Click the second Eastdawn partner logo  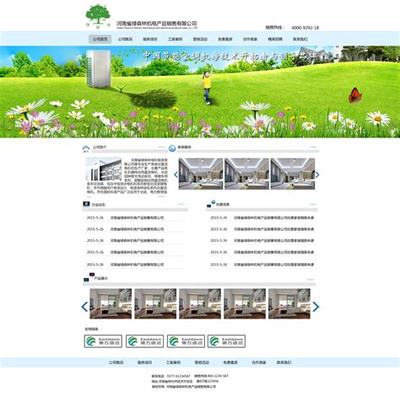(145, 341)
